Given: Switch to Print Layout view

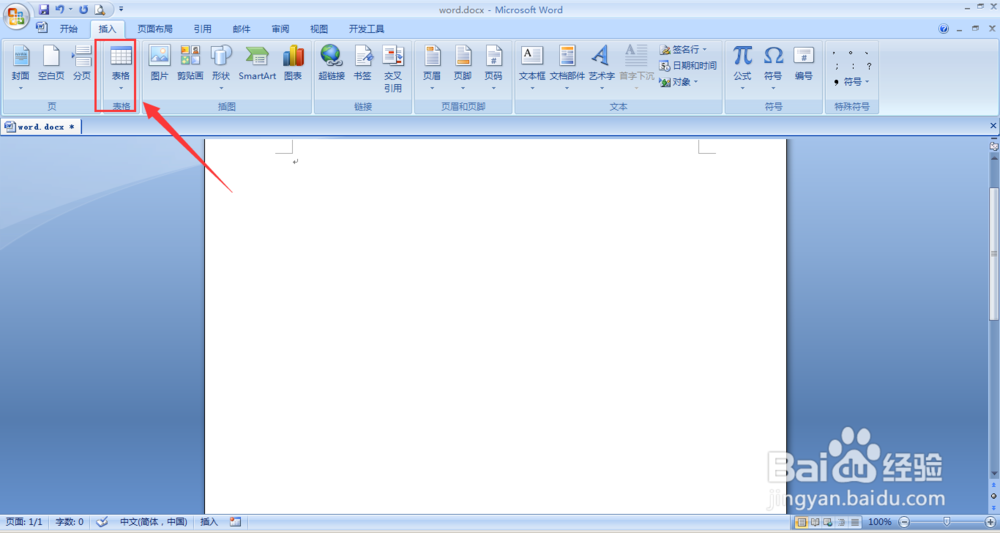Looking at the screenshot, I should (802, 522).
